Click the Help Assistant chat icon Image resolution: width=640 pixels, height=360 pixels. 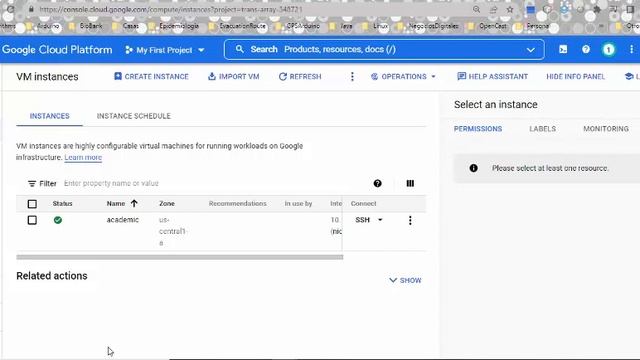(x=461, y=77)
